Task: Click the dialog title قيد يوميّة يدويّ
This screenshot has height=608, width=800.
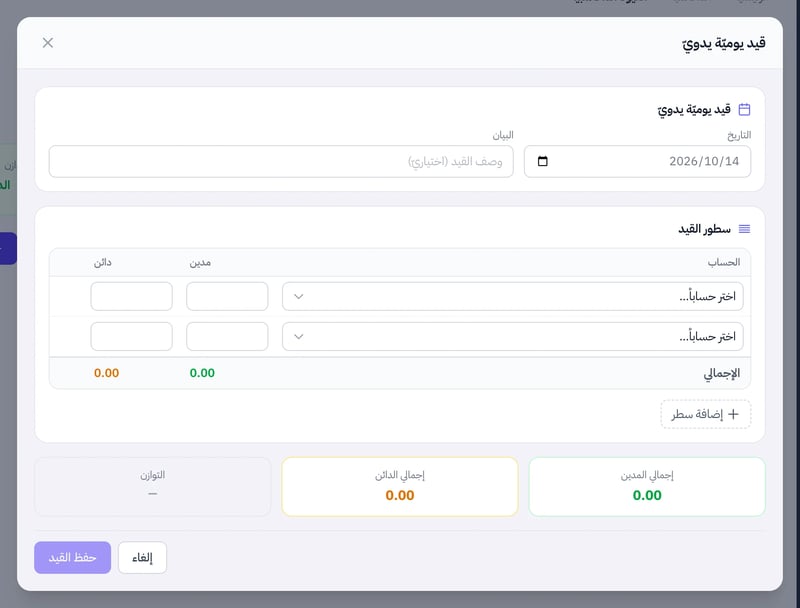Action: coord(723,43)
